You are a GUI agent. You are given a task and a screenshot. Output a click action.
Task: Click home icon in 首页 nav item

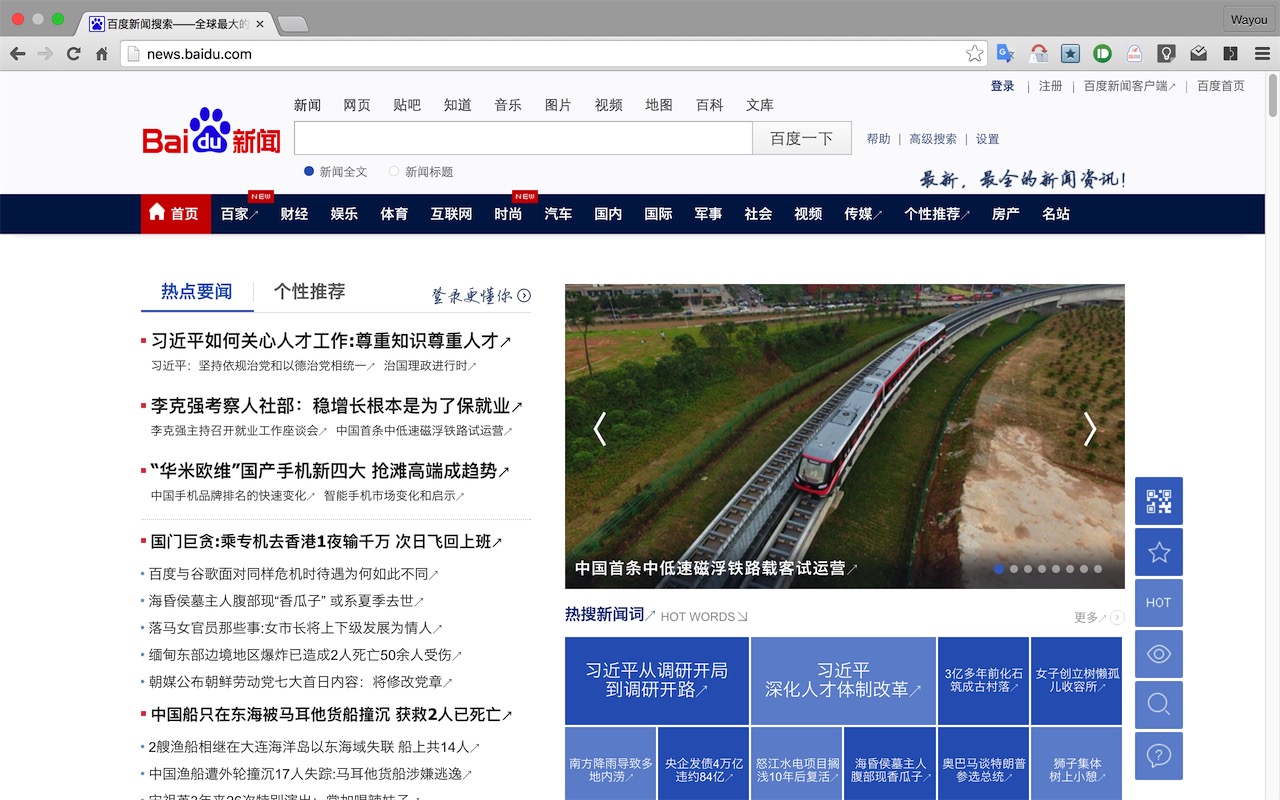[x=157, y=212]
